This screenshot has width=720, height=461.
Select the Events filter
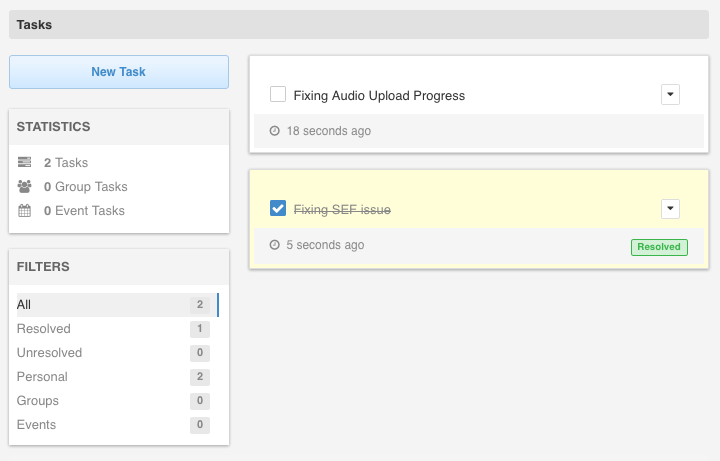tap(36, 424)
